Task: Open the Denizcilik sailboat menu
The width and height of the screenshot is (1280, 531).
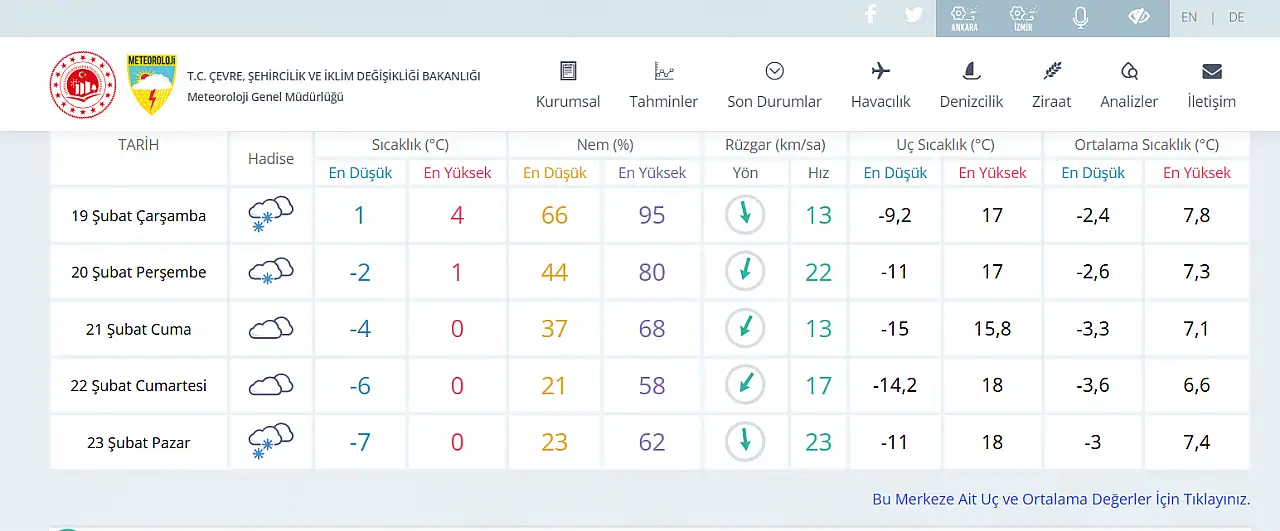Action: [x=971, y=84]
